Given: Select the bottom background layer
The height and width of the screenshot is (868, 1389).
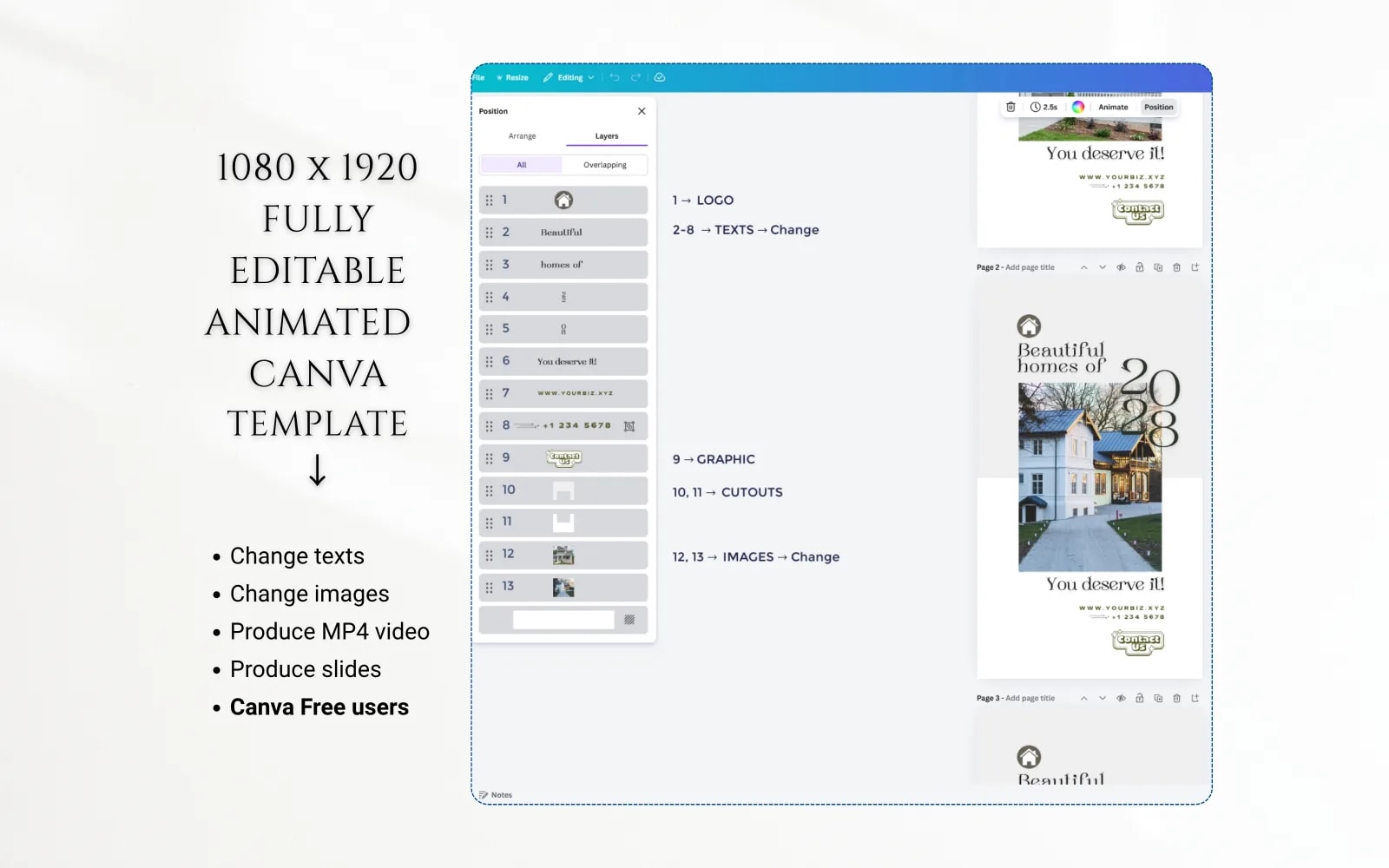Looking at the screenshot, I should pos(563,620).
